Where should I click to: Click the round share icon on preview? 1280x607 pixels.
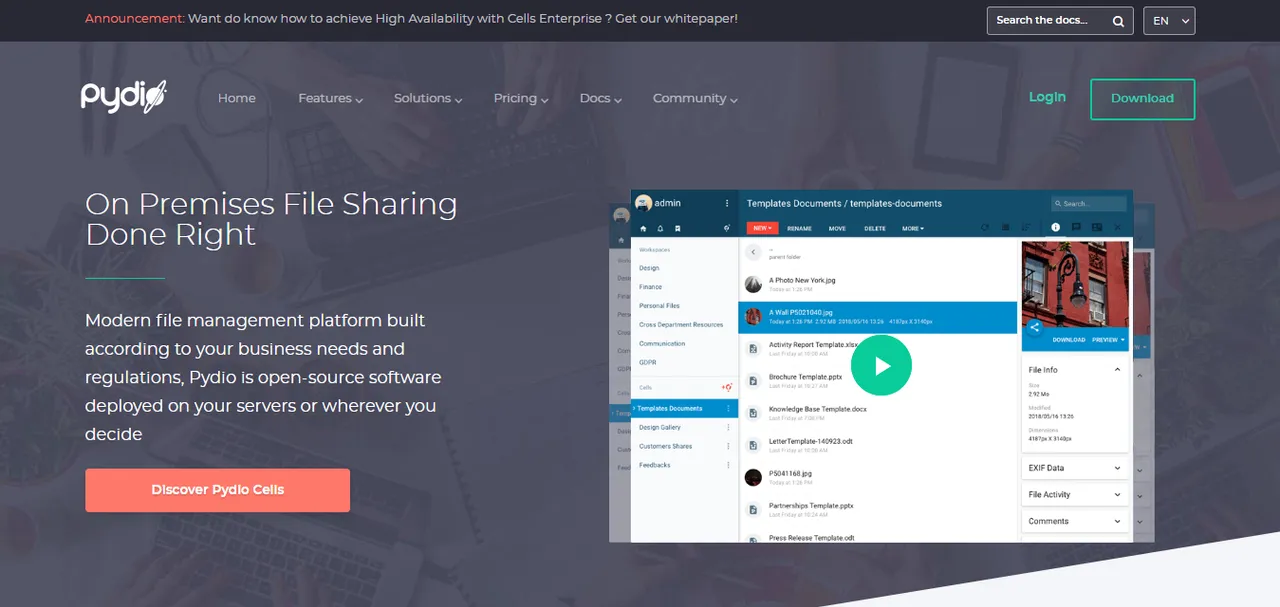point(1035,327)
